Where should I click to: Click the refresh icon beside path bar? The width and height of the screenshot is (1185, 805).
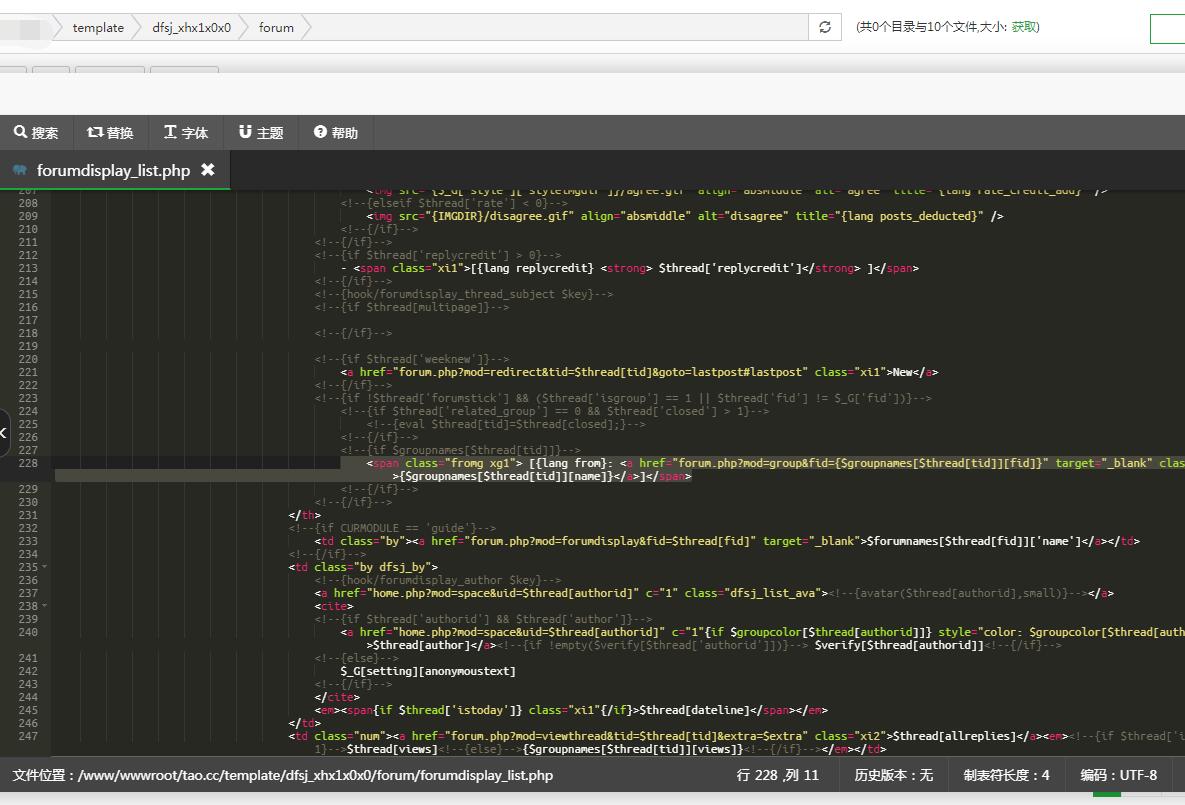point(824,27)
